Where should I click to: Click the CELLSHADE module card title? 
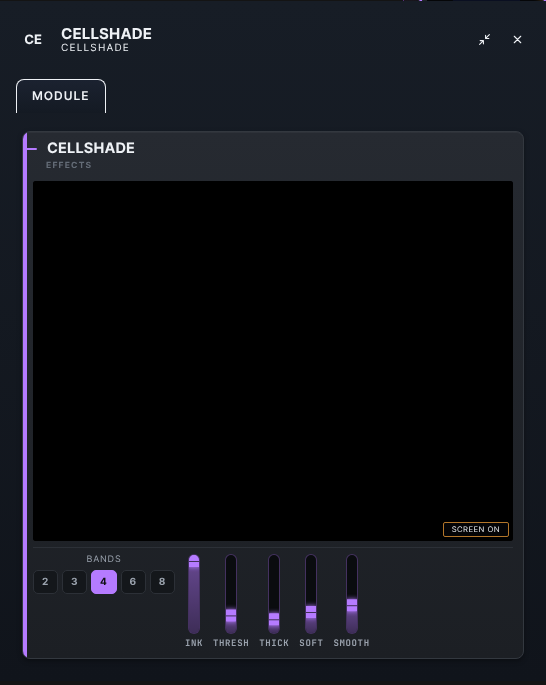point(91,148)
